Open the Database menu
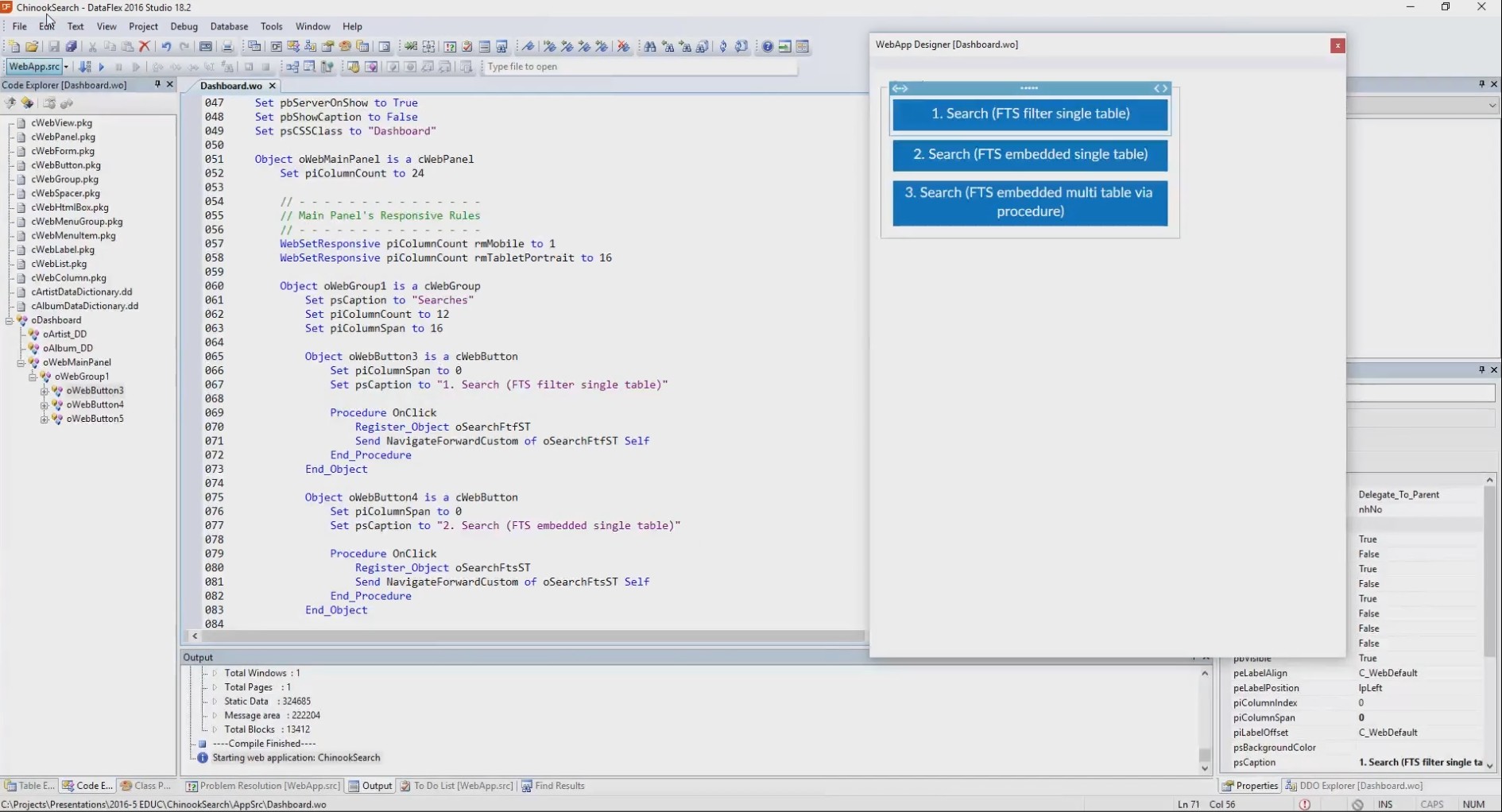 click(229, 26)
